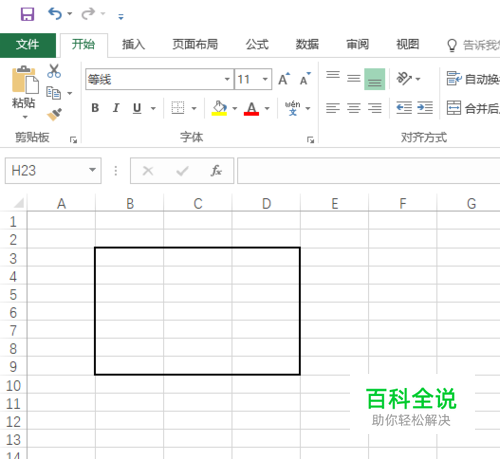Click the Redo arrow icon
Screen dimensions: 500x459
point(88,14)
